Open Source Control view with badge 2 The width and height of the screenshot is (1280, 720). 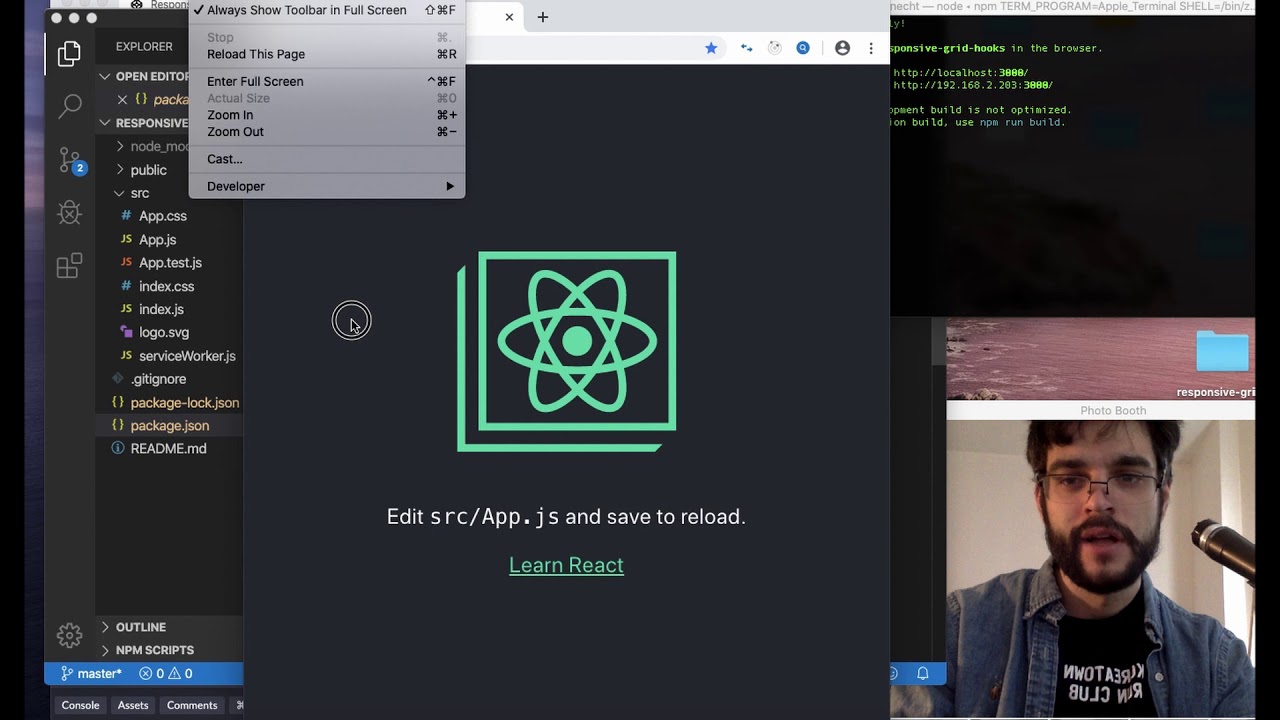71,159
